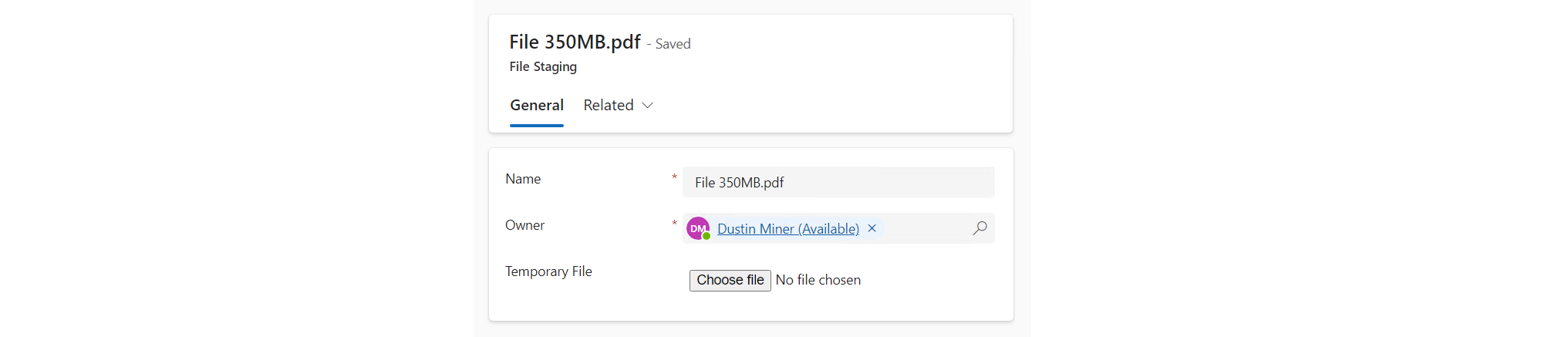This screenshot has height=337, width=1568.
Task: Click the File Staging entity subtitle
Action: pyautogui.click(x=543, y=67)
